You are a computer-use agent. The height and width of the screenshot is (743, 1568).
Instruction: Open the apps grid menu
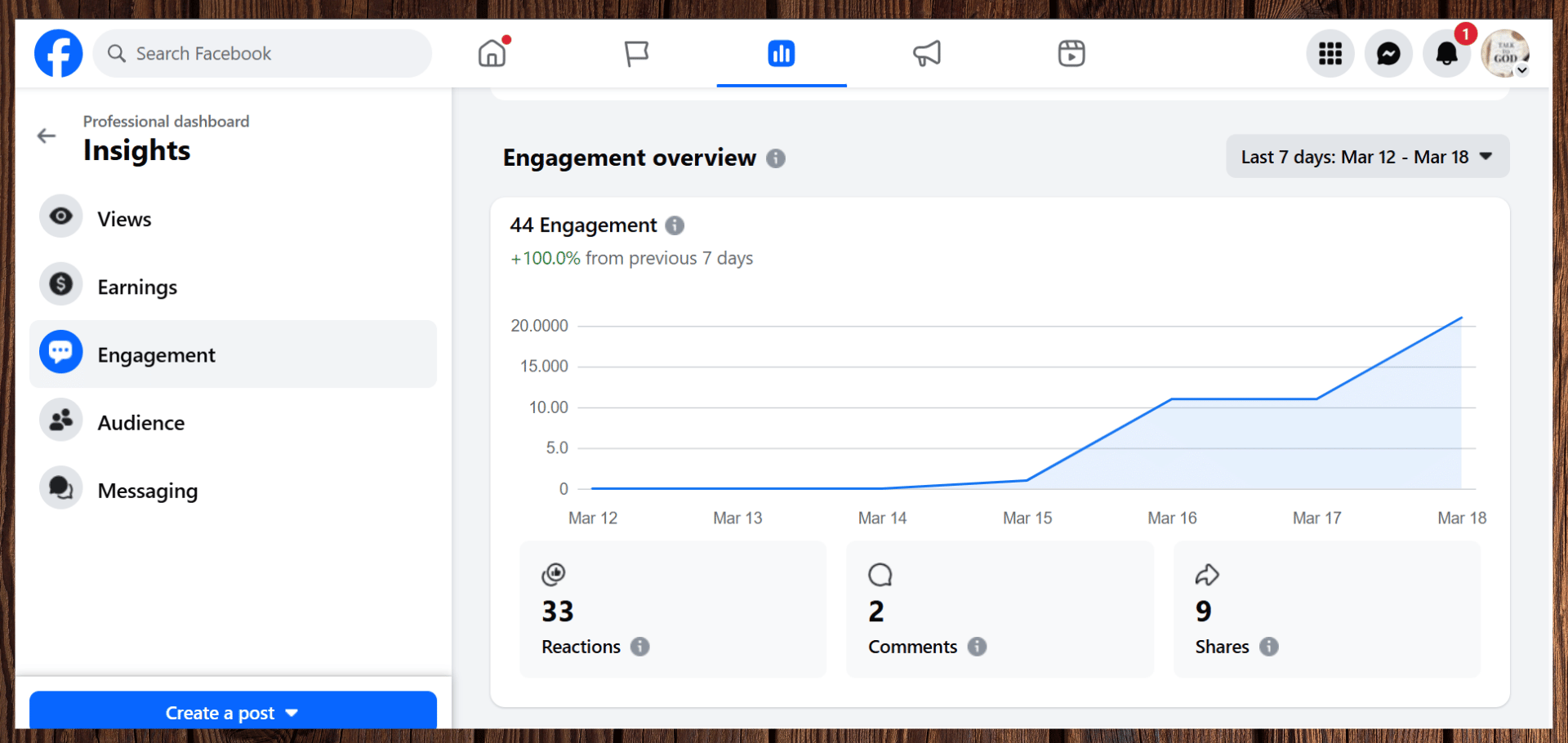[1330, 54]
